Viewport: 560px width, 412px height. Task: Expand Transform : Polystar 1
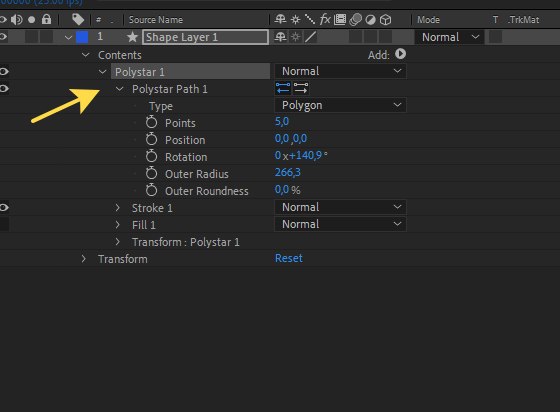[118, 241]
